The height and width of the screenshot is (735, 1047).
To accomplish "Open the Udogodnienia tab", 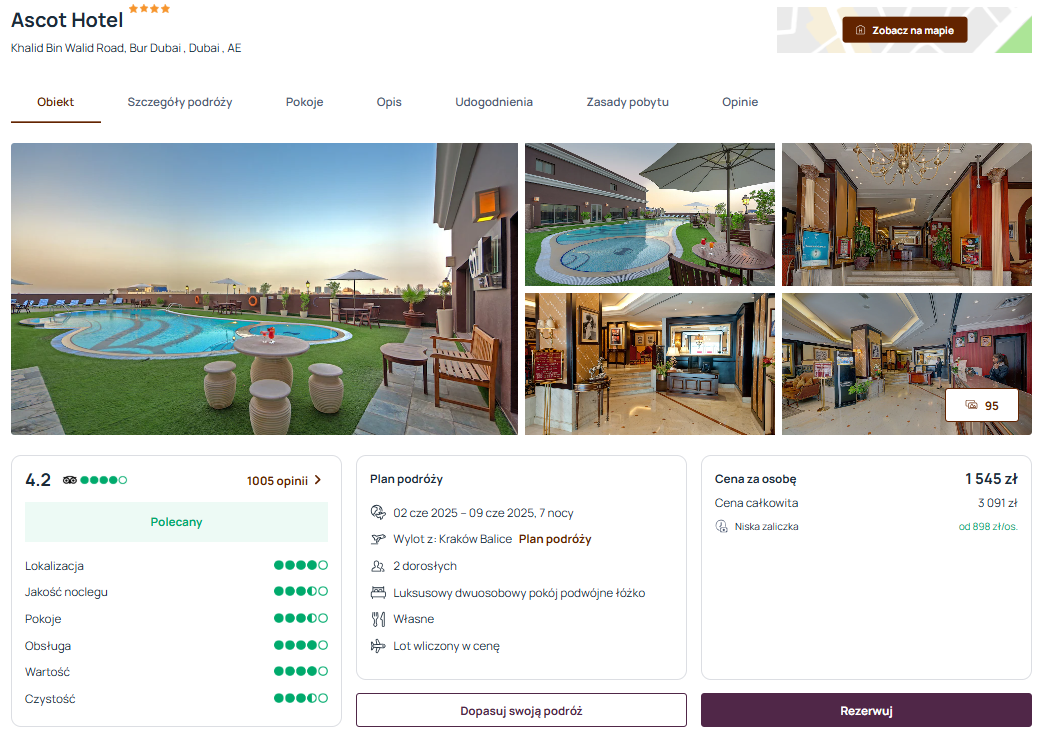I will tap(494, 102).
